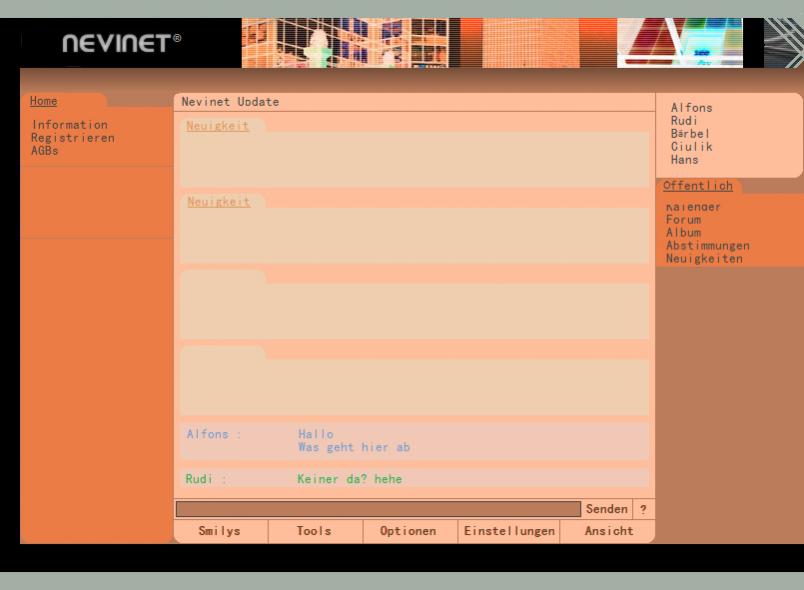Open the Information link
This screenshot has width=804, height=590.
(69, 125)
